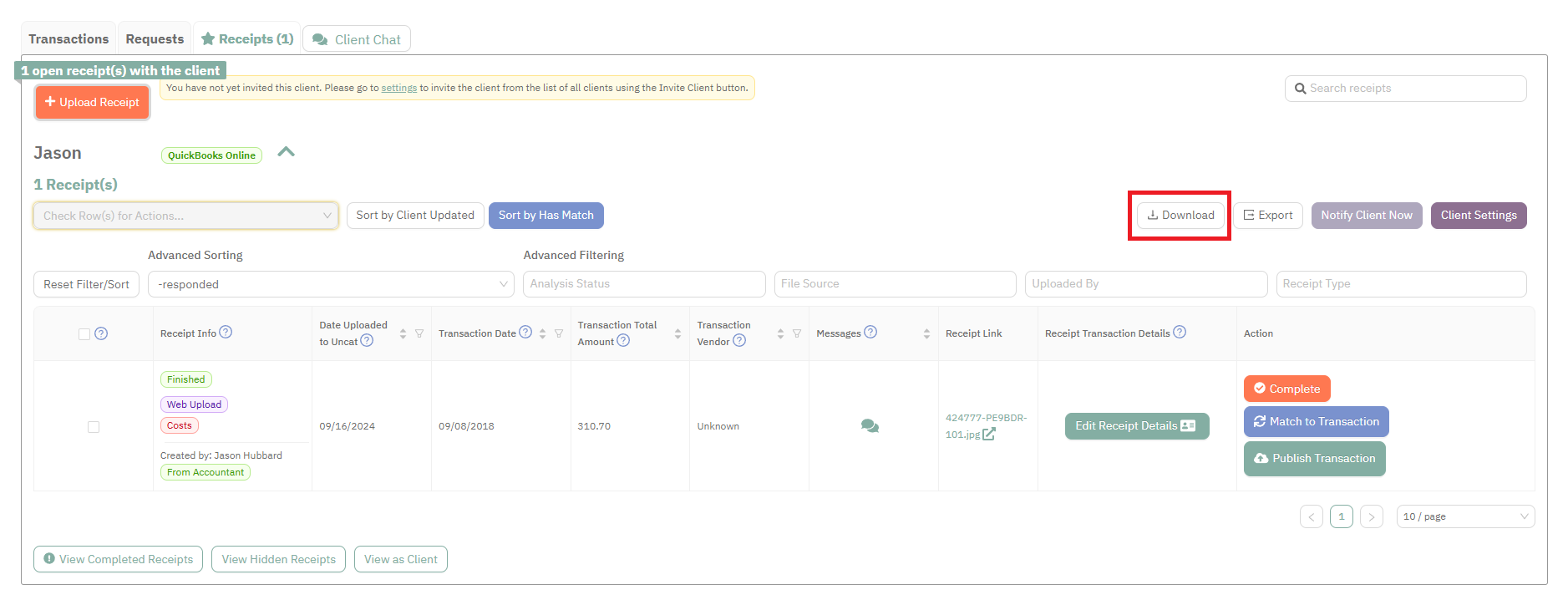Click help icon next to Receipt Info header

pos(226,332)
